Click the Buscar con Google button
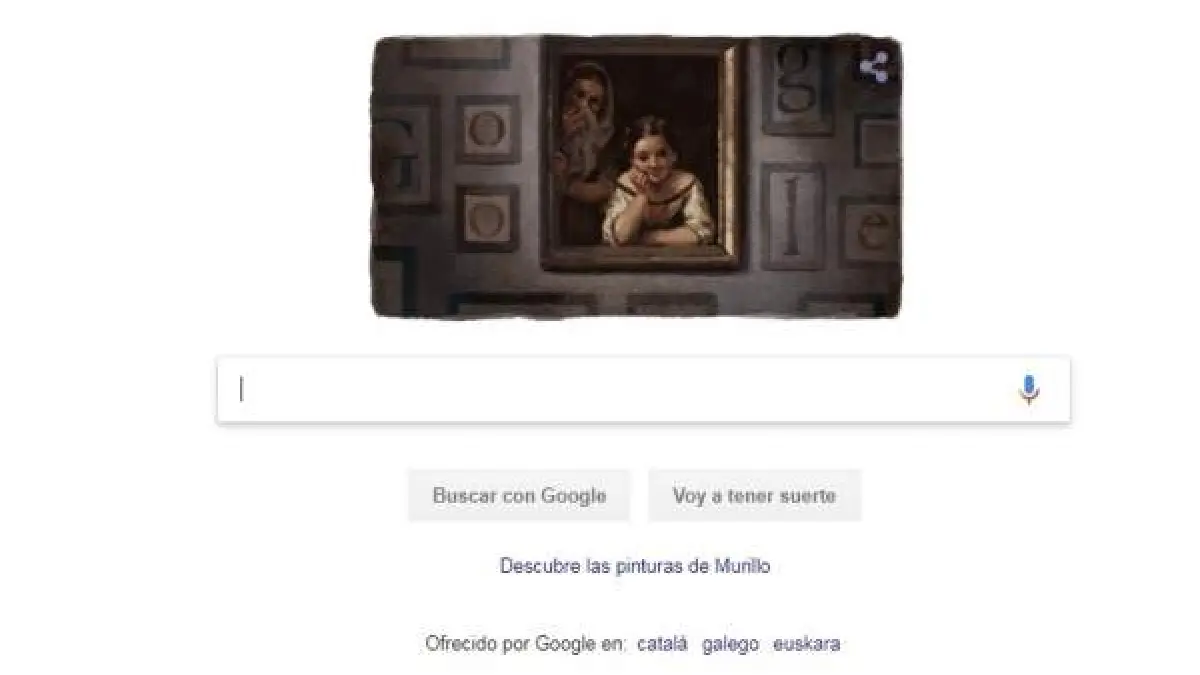This screenshot has height=675, width=1200. [519, 496]
